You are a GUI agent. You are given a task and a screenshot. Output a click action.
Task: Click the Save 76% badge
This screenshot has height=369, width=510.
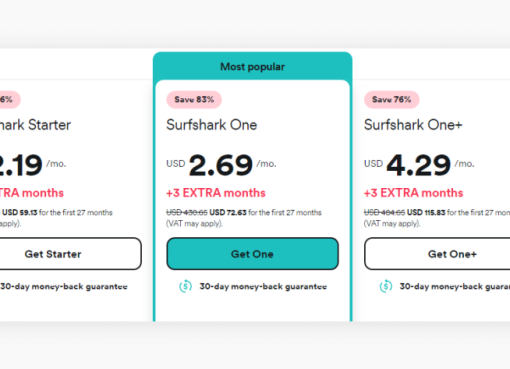[392, 99]
